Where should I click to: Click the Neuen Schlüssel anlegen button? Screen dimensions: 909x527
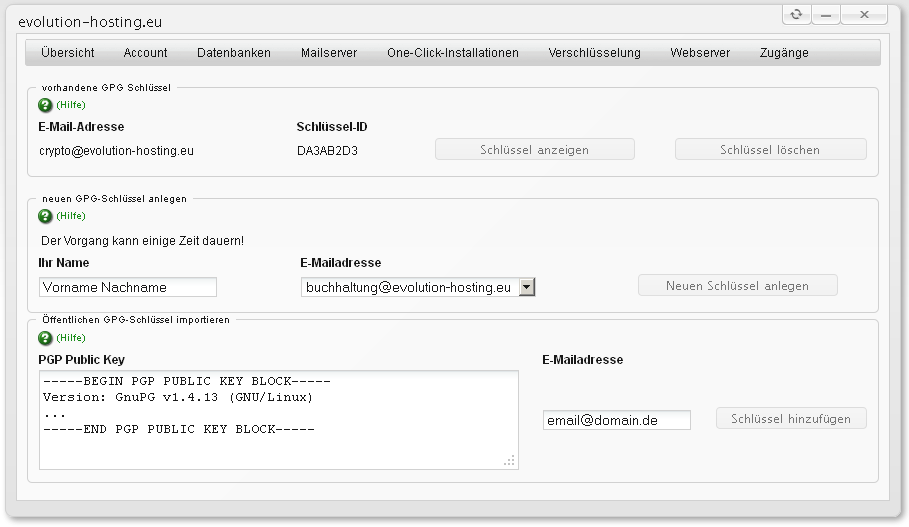coord(737,286)
